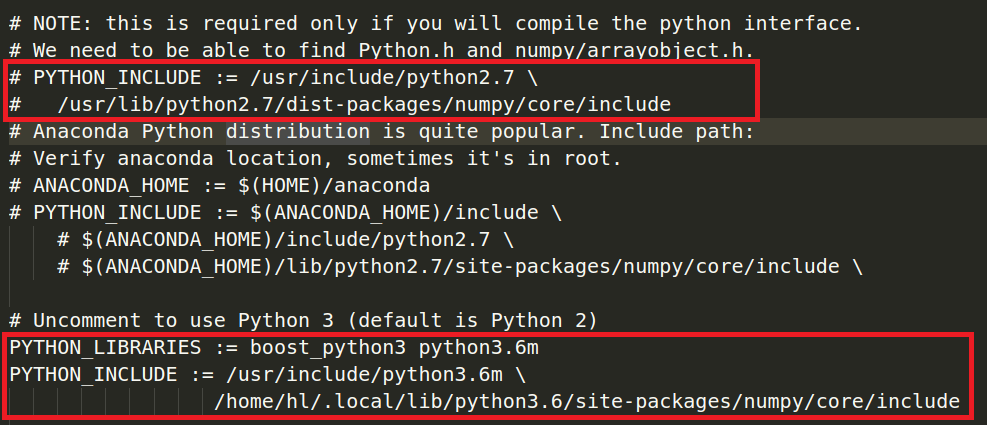Click the "dist-packages" path line for python2.7
The image size is (987, 425).
364,104
